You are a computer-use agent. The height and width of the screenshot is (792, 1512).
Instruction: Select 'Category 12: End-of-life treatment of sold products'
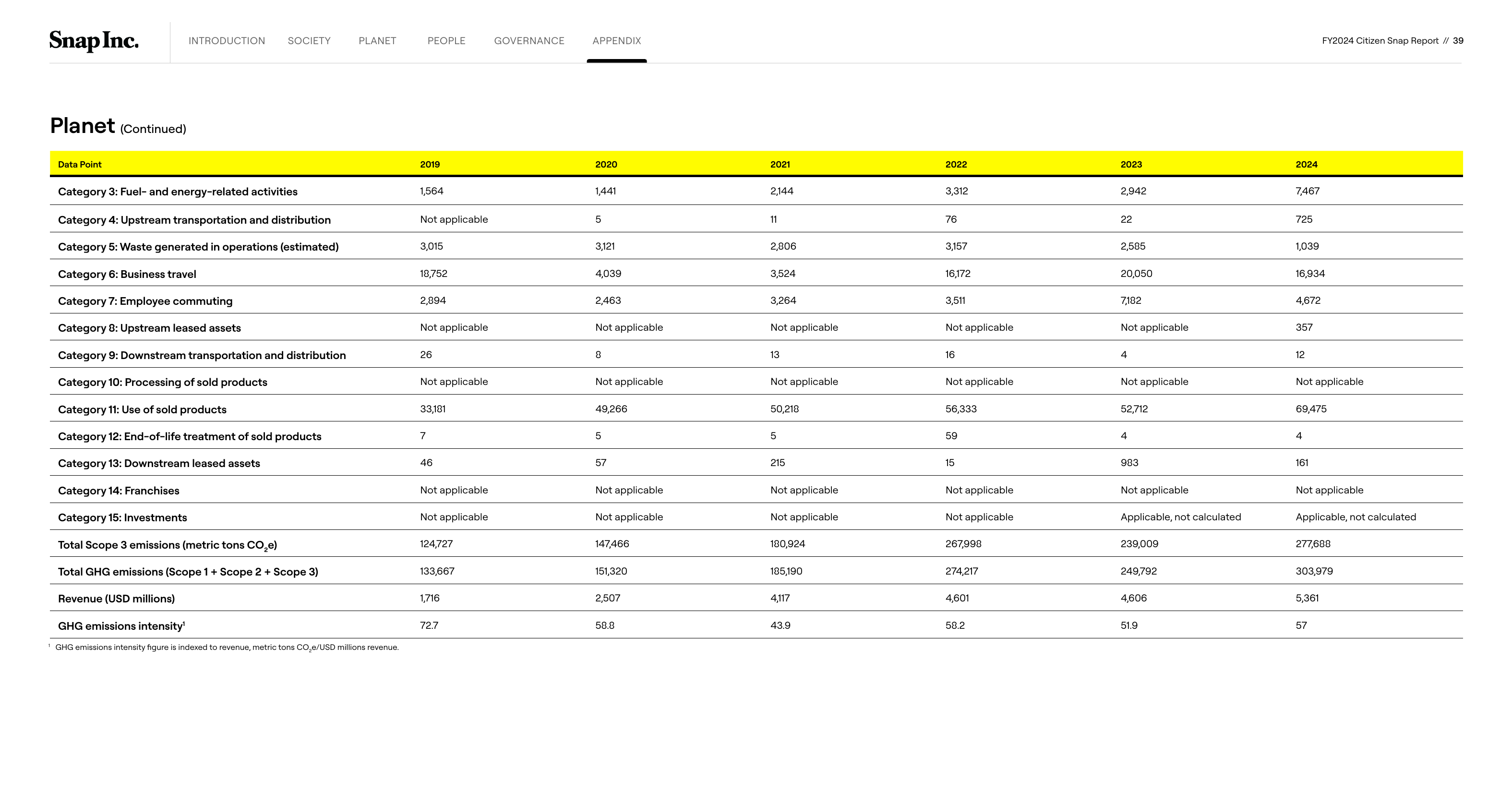point(190,437)
